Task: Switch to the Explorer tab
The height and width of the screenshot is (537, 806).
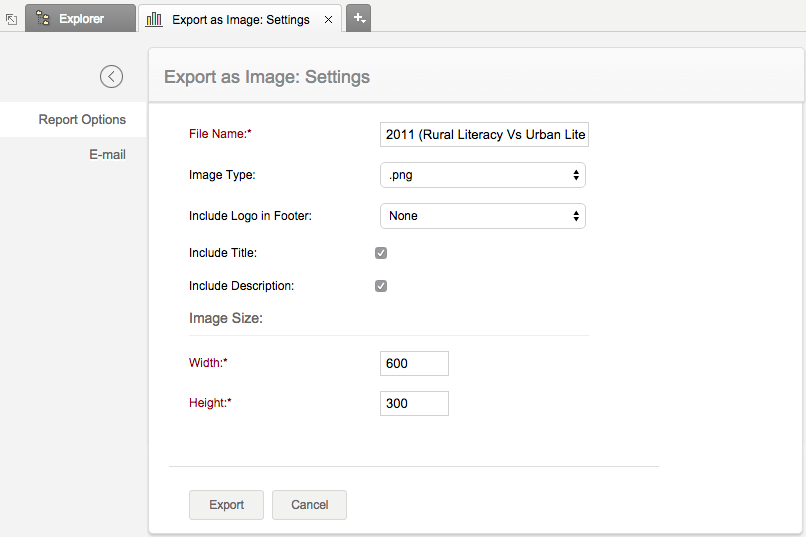Action: [x=80, y=19]
